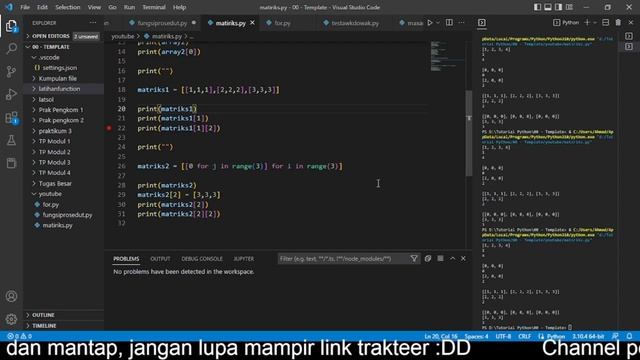Open Source Control view
The width and height of the screenshot is (640, 360).
pos(11,71)
